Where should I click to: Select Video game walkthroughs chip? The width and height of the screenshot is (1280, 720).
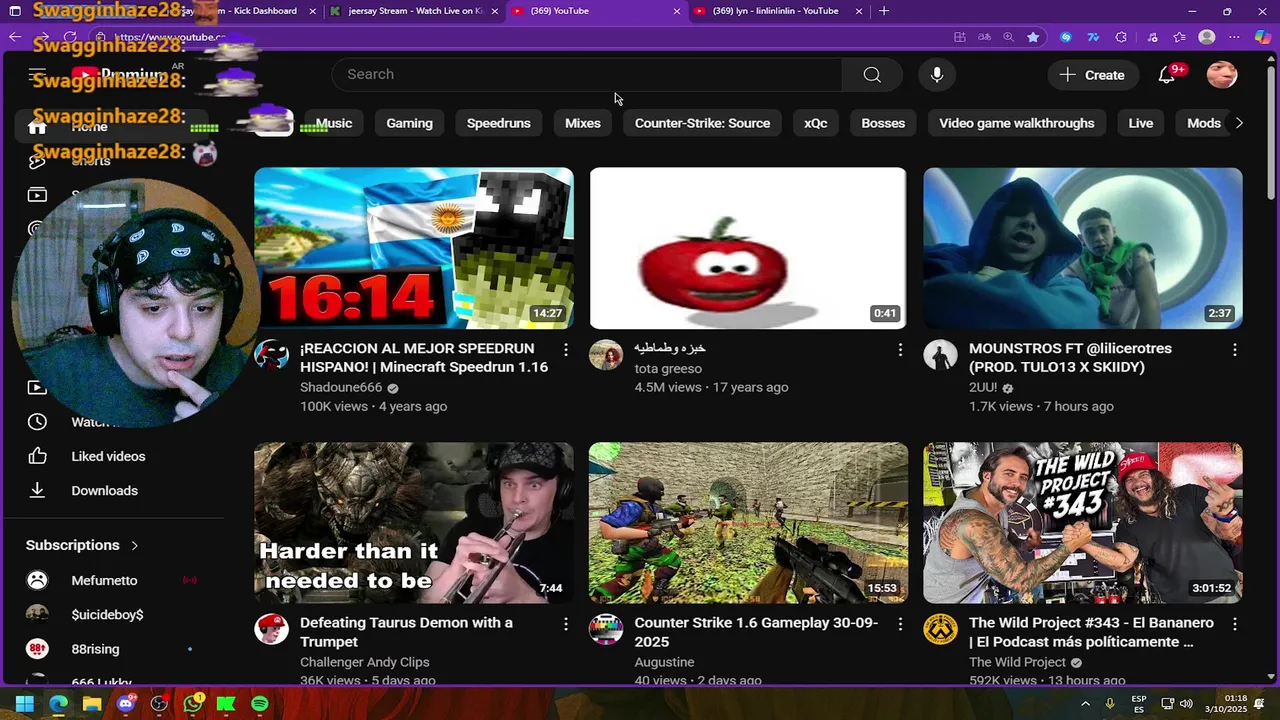(1017, 123)
